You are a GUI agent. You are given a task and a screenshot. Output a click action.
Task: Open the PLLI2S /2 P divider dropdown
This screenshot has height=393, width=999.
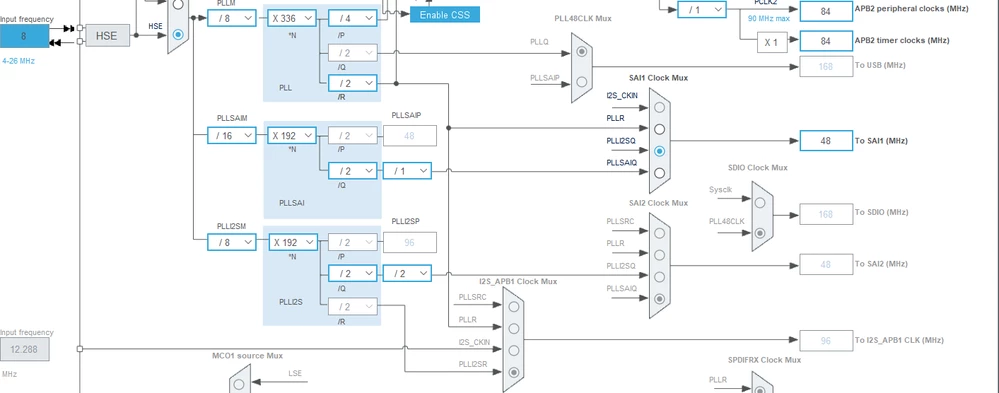[353, 242]
